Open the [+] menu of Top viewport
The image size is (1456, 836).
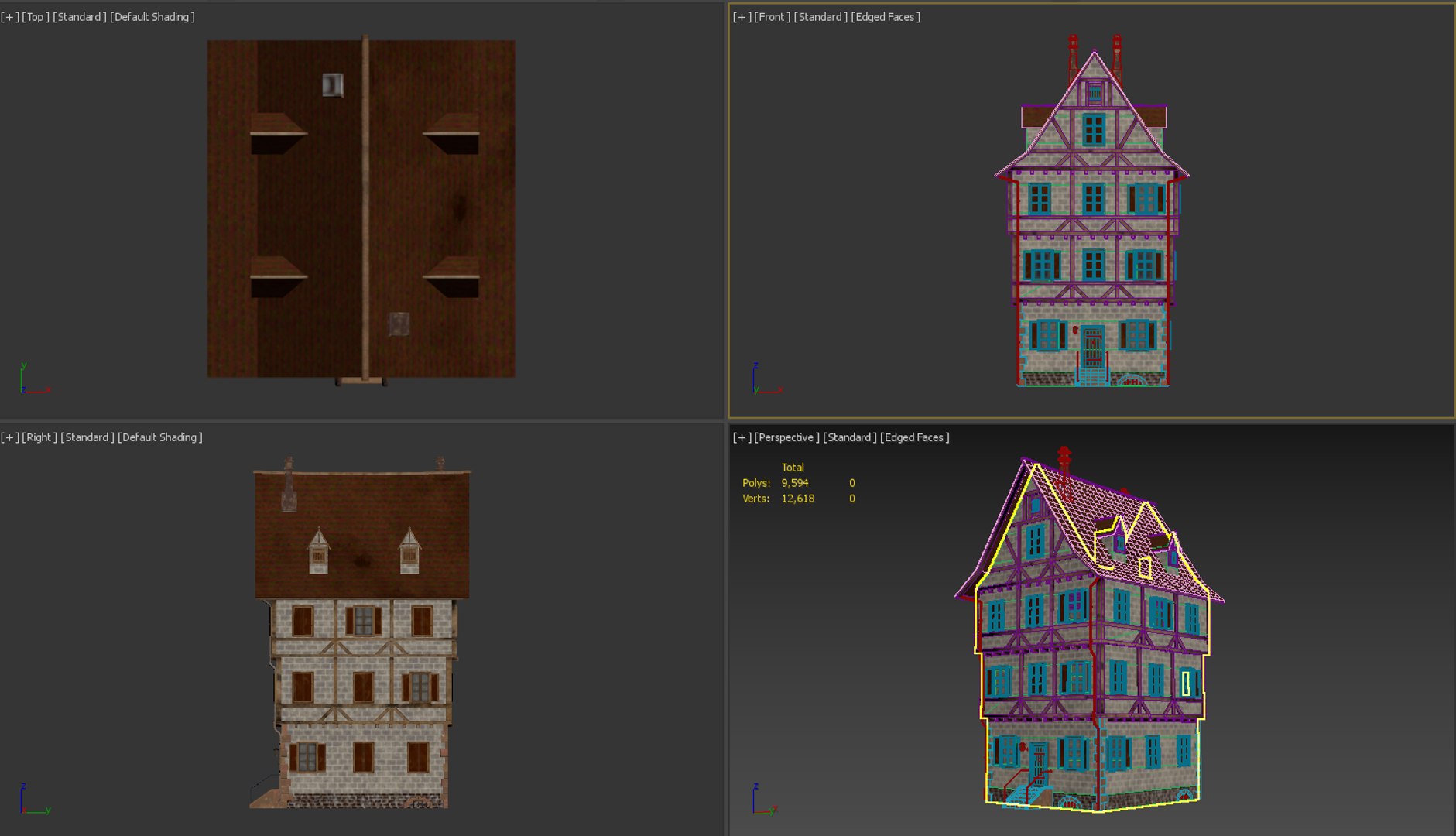tap(10, 17)
